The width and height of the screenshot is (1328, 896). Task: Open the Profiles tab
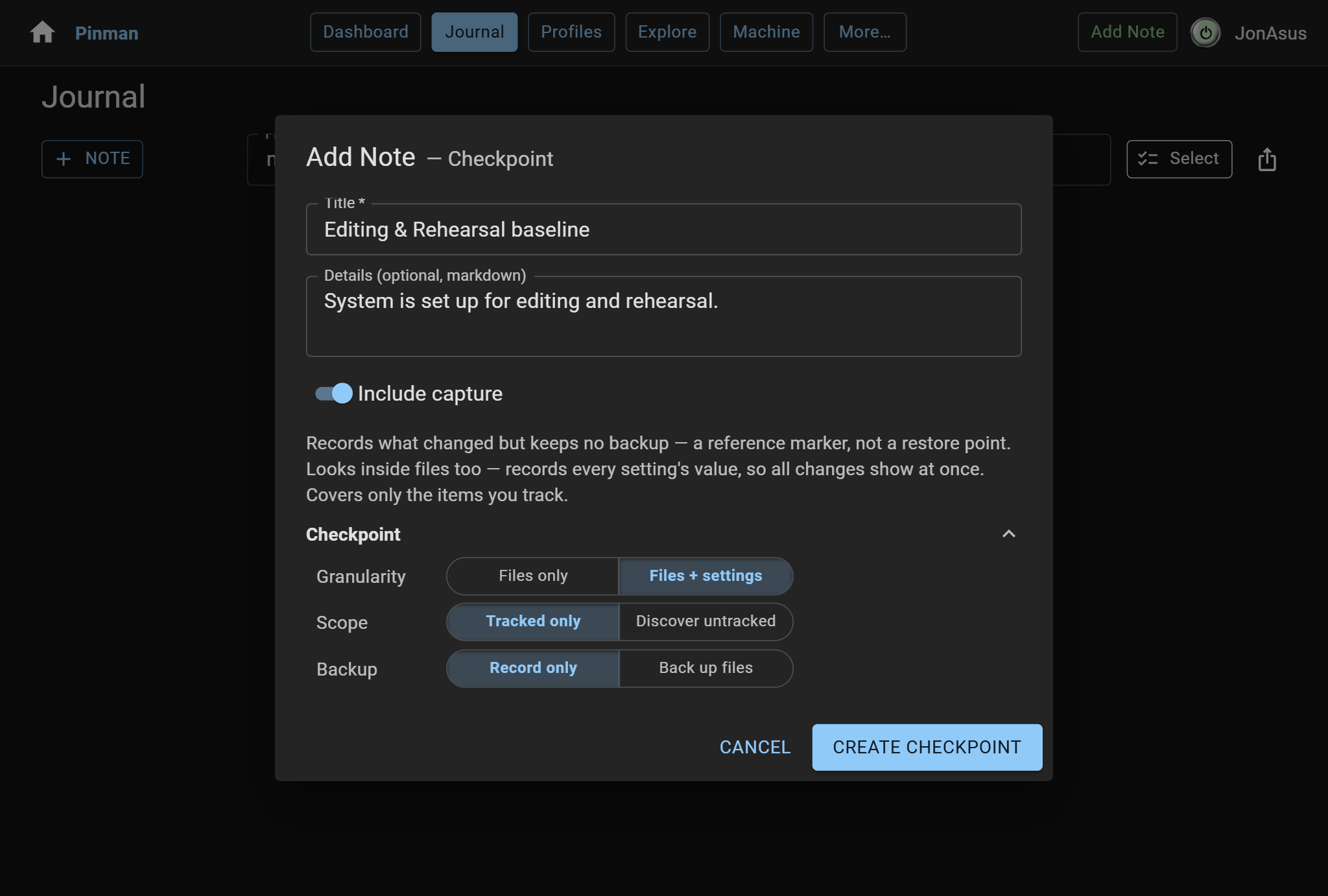click(571, 32)
